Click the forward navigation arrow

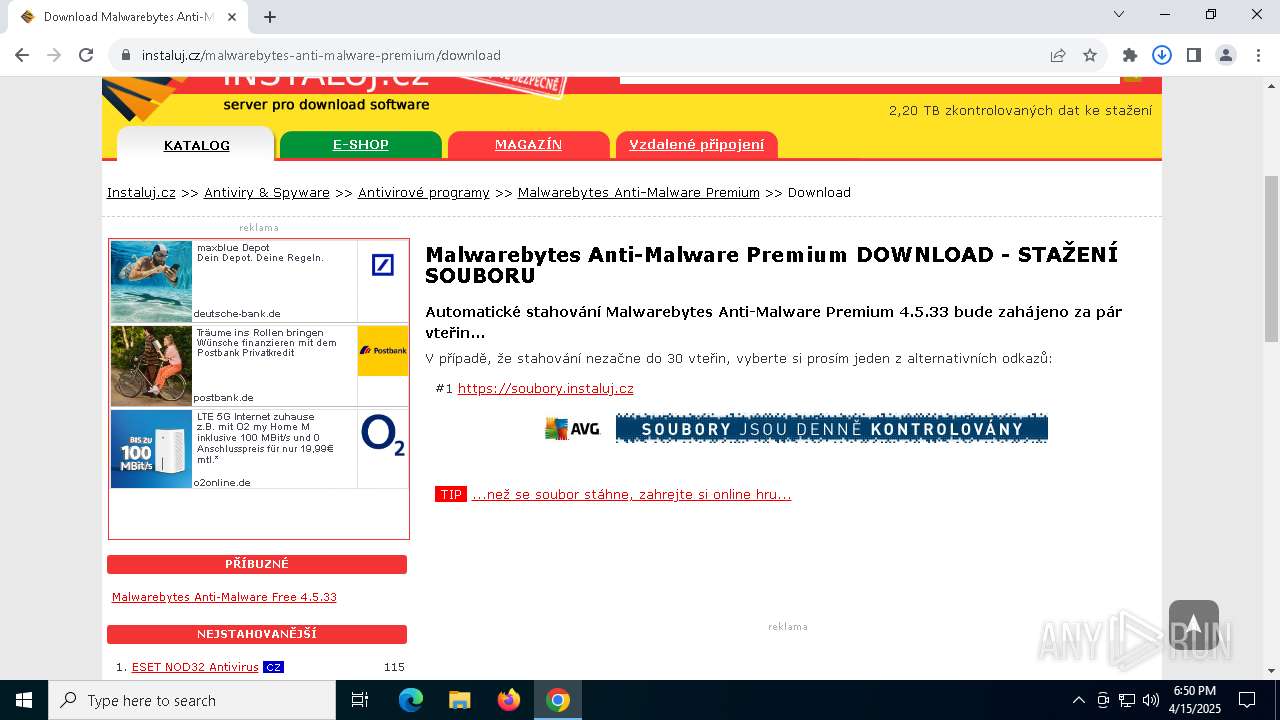coord(54,55)
